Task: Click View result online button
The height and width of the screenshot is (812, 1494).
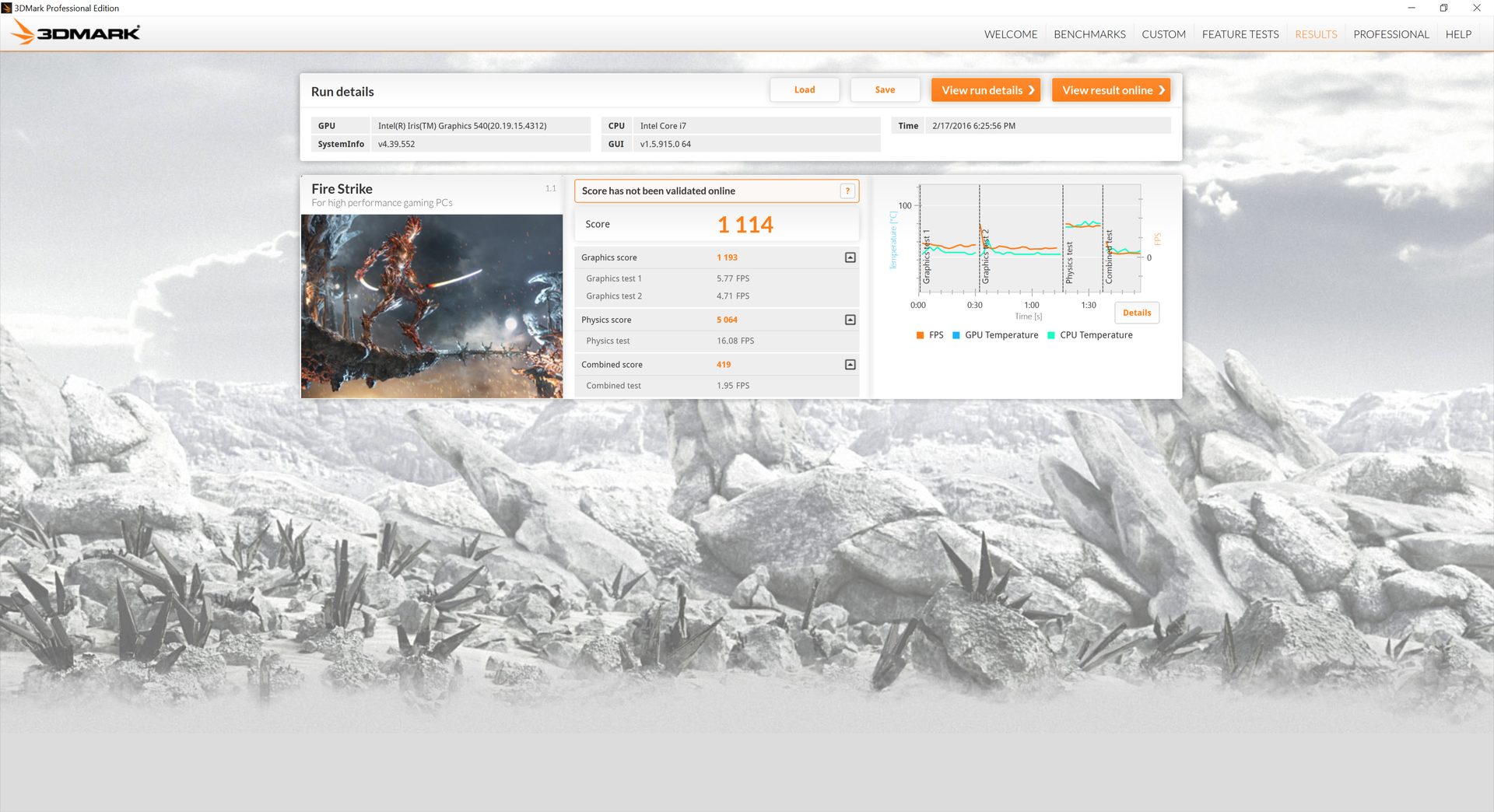Action: (x=1111, y=90)
